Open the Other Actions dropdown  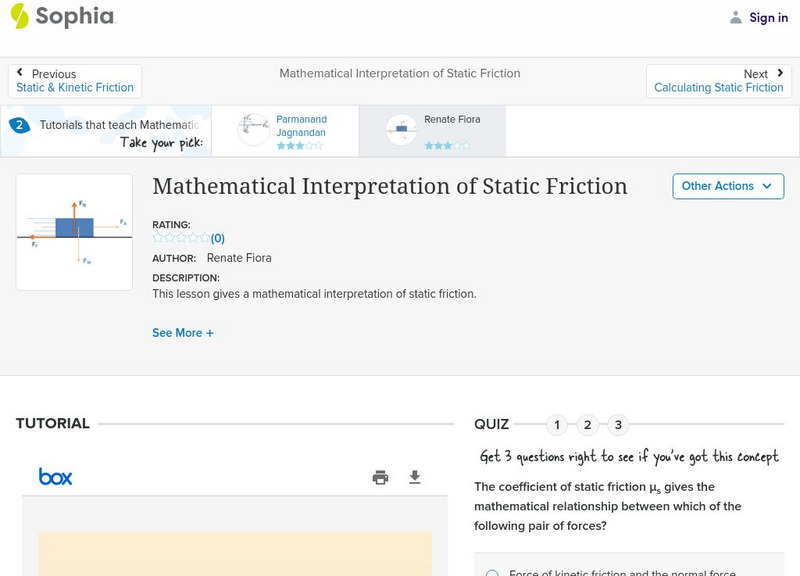click(727, 186)
